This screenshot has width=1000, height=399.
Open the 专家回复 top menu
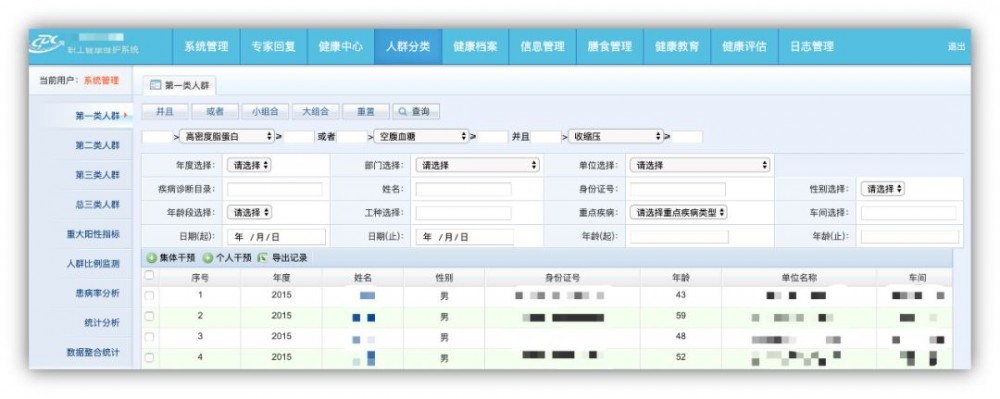(274, 47)
